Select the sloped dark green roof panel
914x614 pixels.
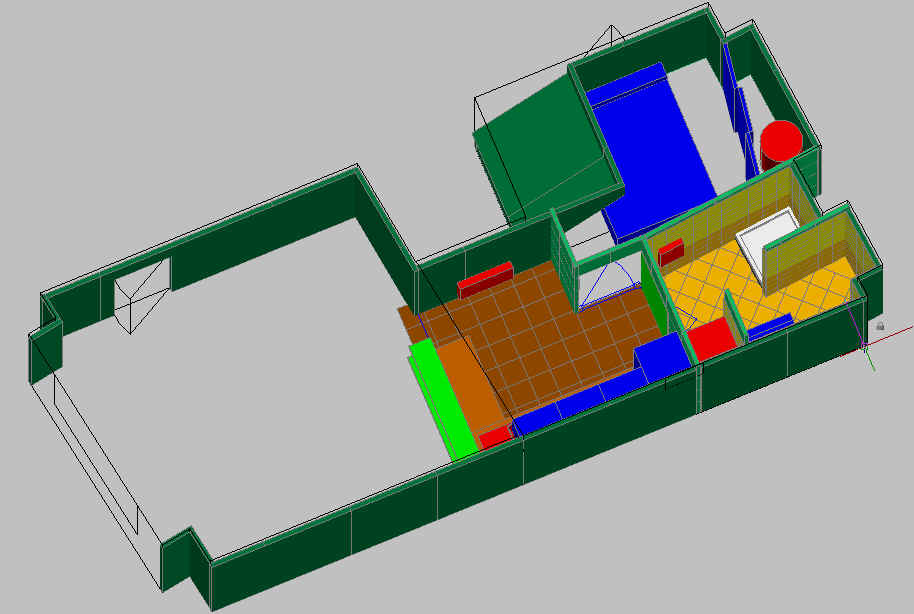543,148
